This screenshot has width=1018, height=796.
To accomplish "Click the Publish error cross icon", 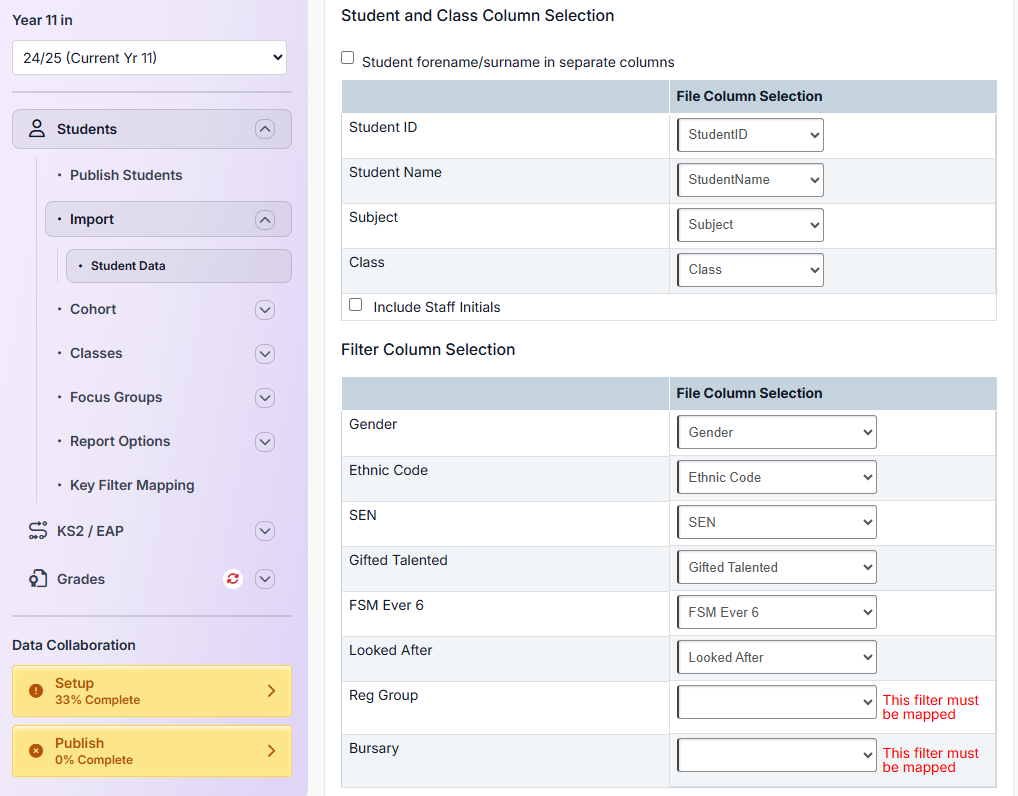I will click(x=36, y=751).
